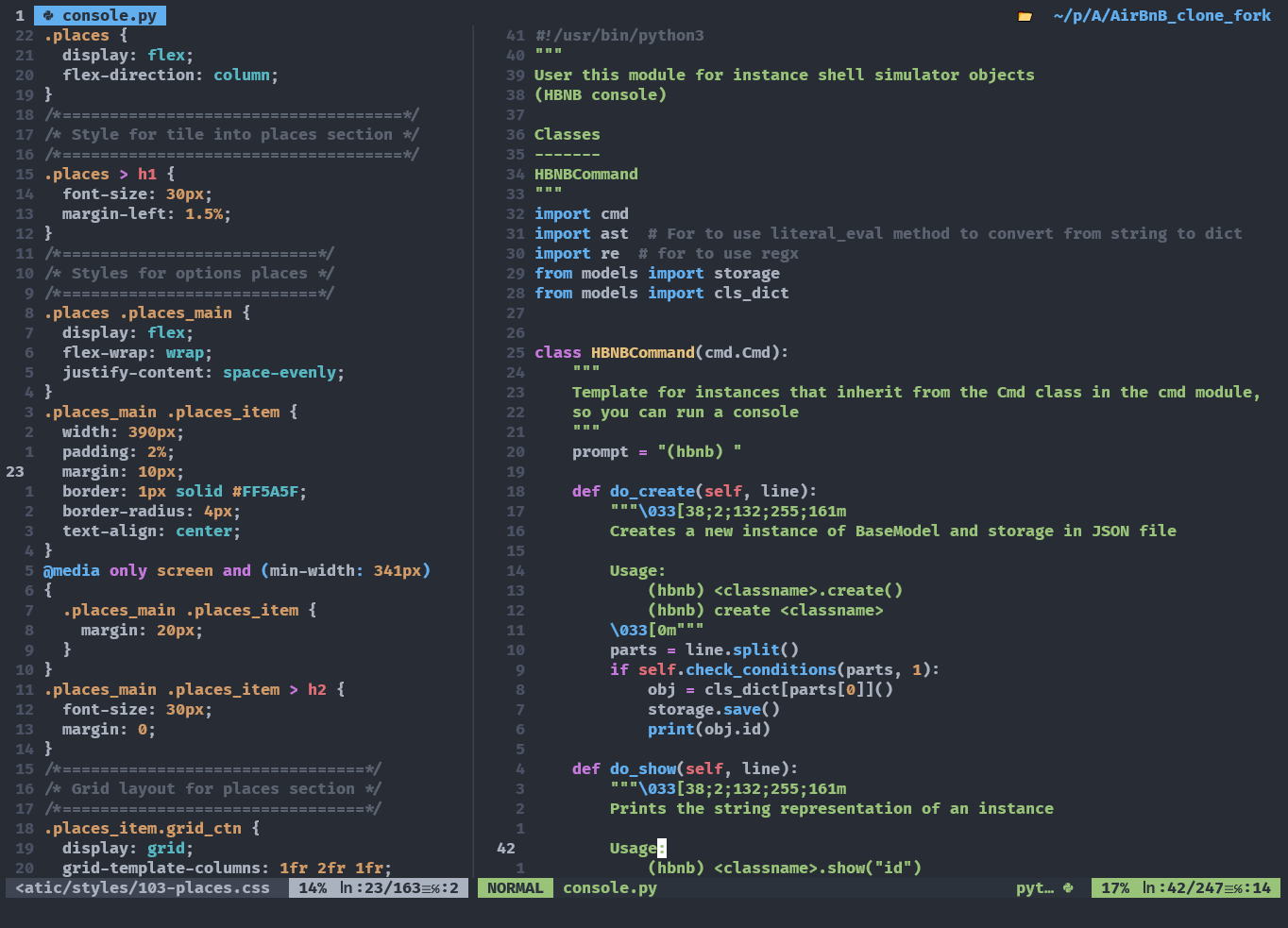Click the 'class HBNBCommand(cmd.Cmd):' definition

(x=662, y=353)
